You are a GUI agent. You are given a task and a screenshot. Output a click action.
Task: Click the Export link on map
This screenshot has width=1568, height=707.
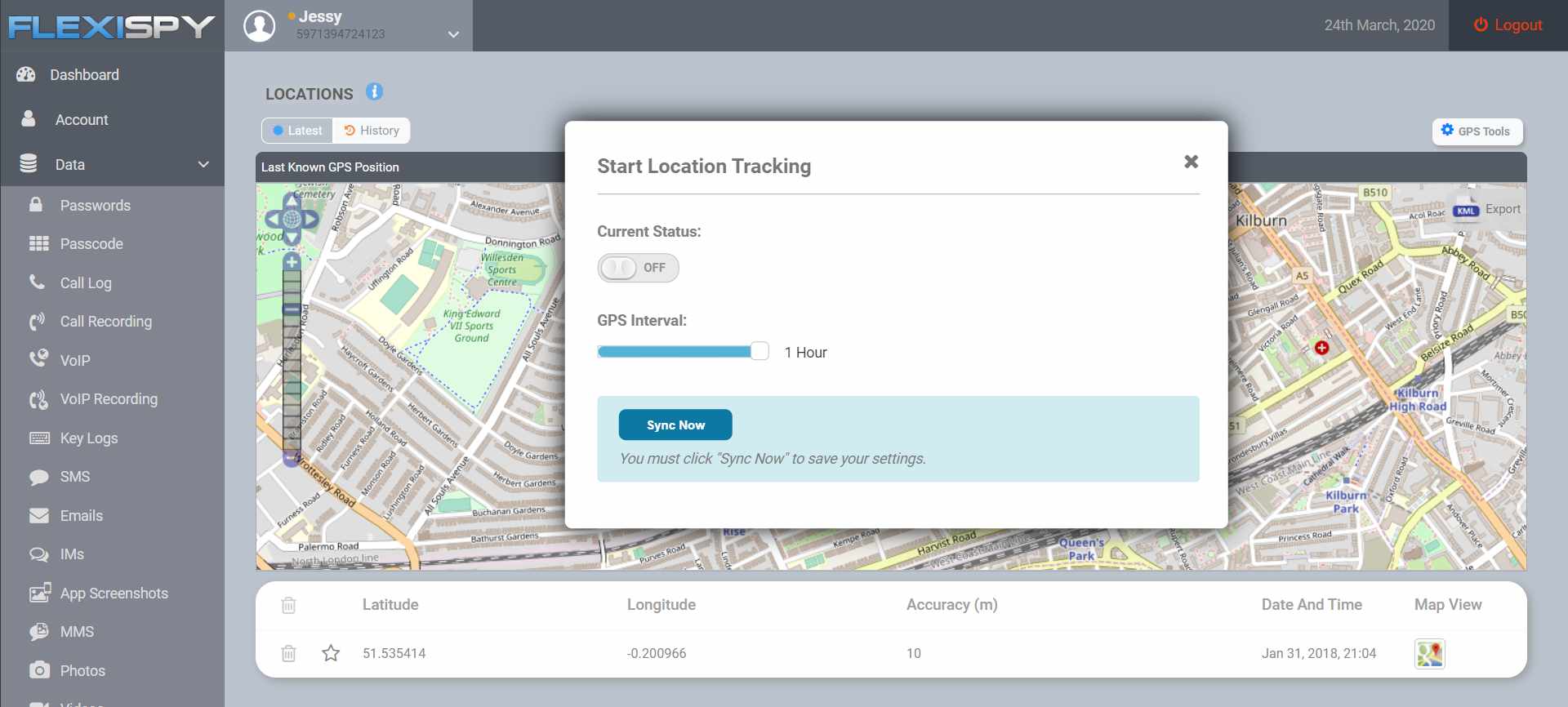coord(1503,209)
